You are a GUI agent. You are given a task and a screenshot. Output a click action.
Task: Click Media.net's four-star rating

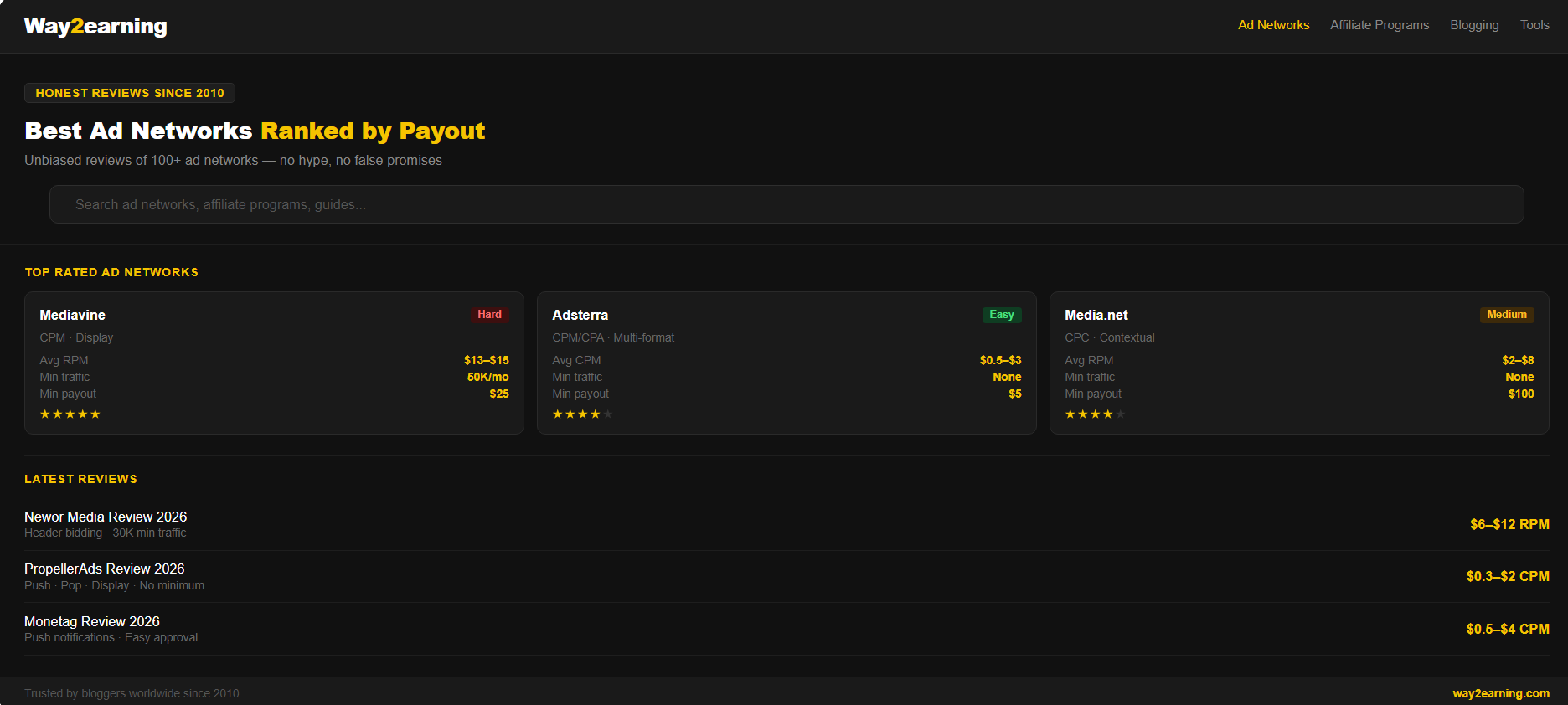tap(1096, 414)
